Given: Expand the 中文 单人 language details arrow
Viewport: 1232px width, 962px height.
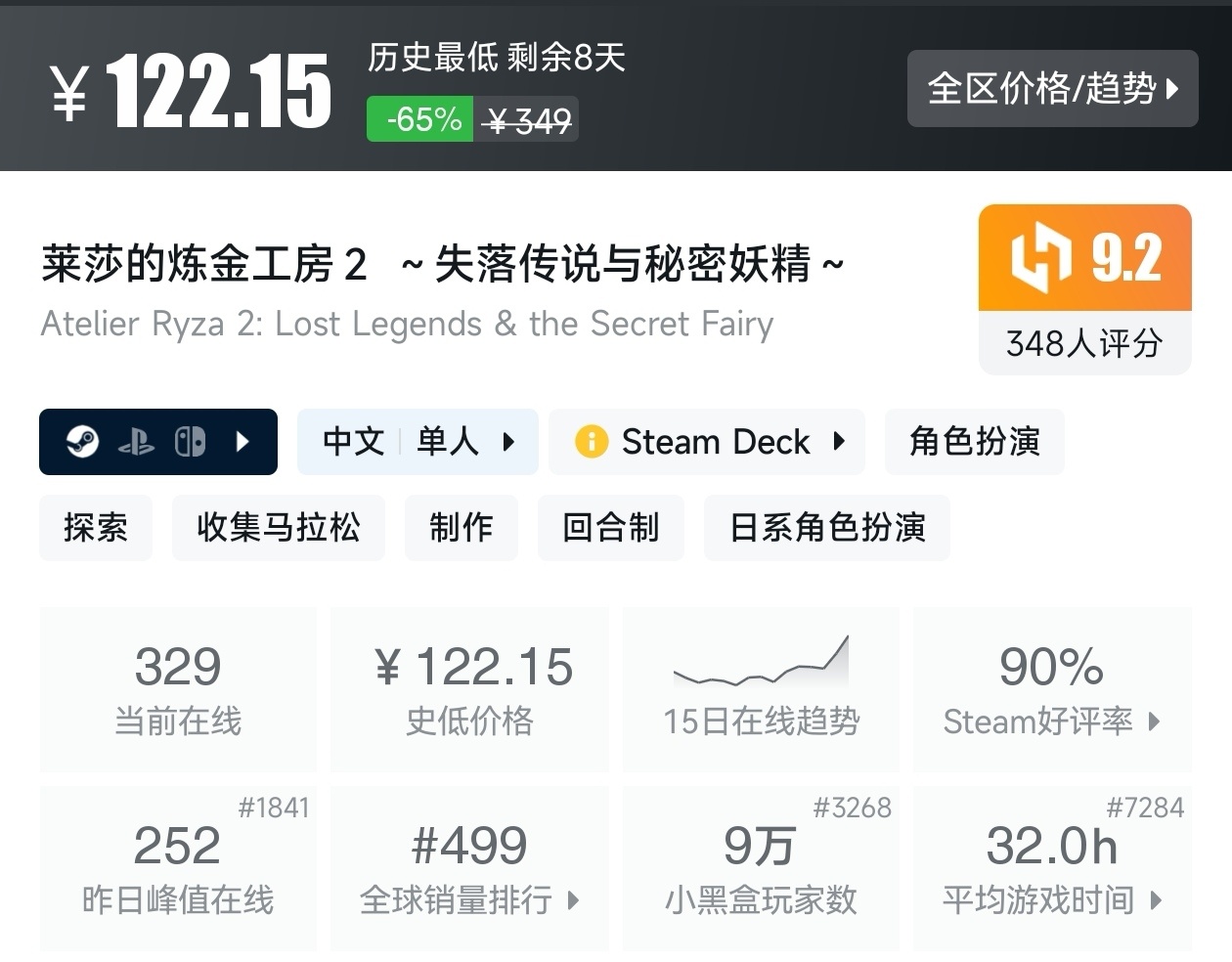Looking at the screenshot, I should (x=508, y=442).
